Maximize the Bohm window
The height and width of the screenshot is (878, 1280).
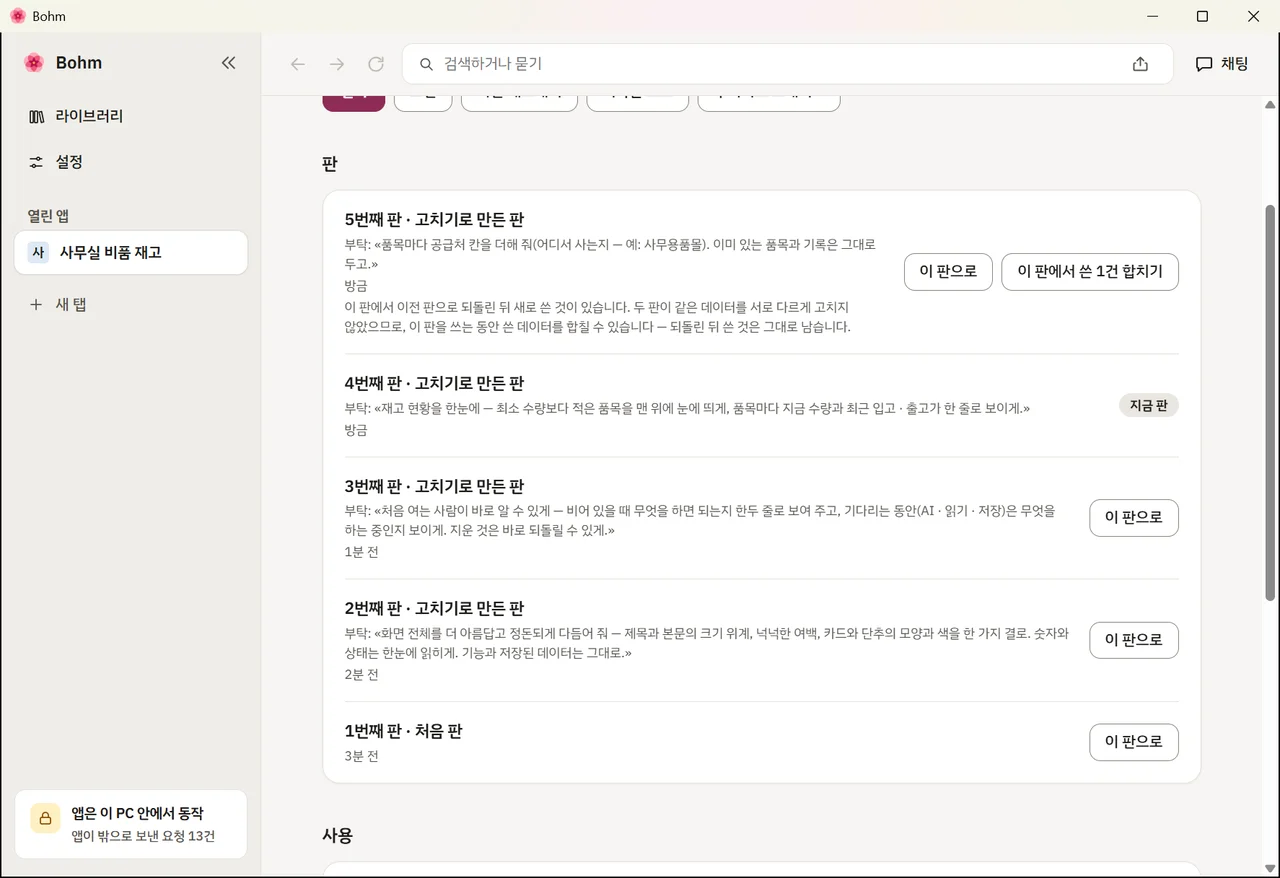tap(1202, 16)
